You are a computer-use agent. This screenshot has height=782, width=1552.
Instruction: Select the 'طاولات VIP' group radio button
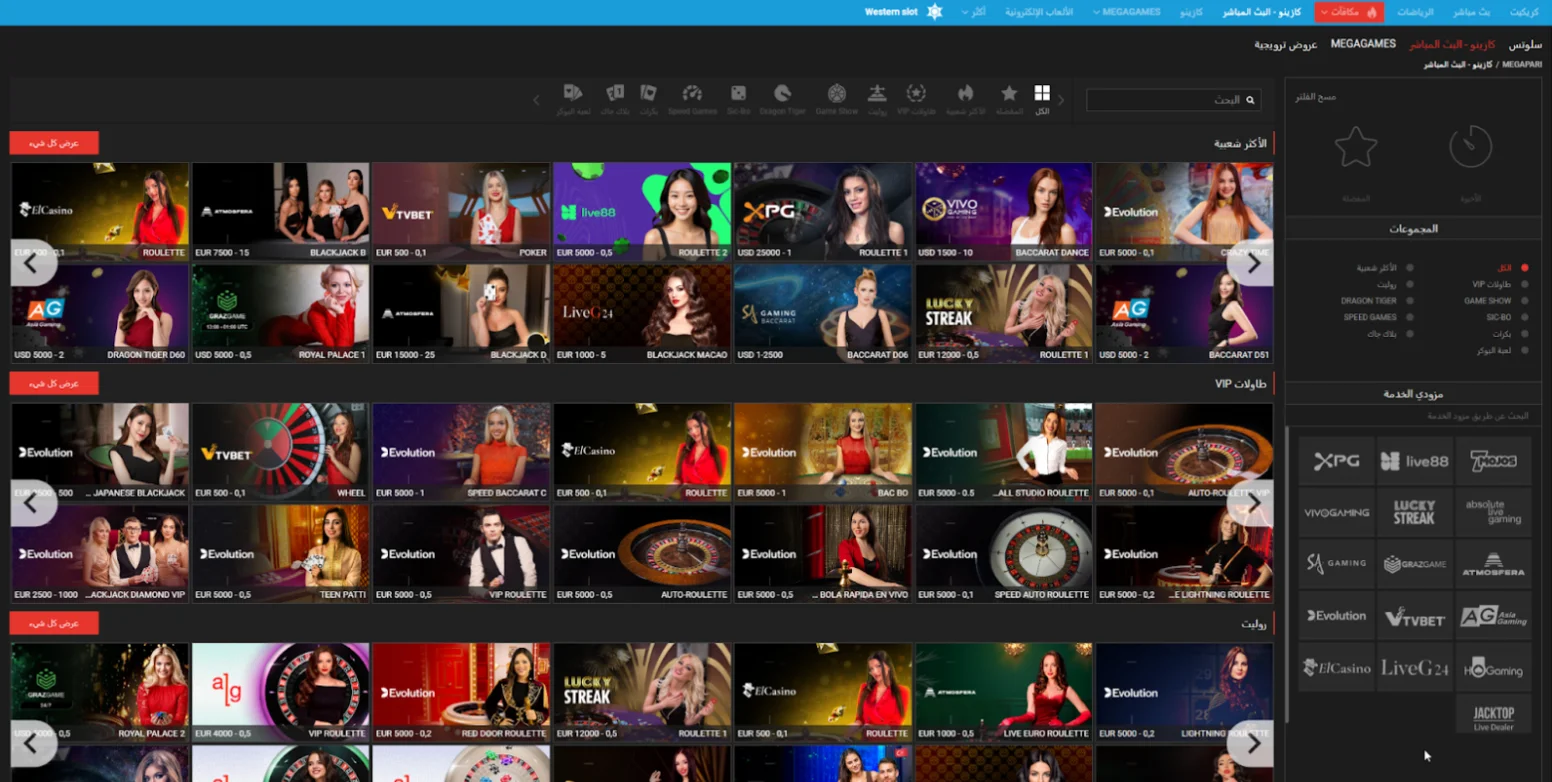coord(1524,284)
